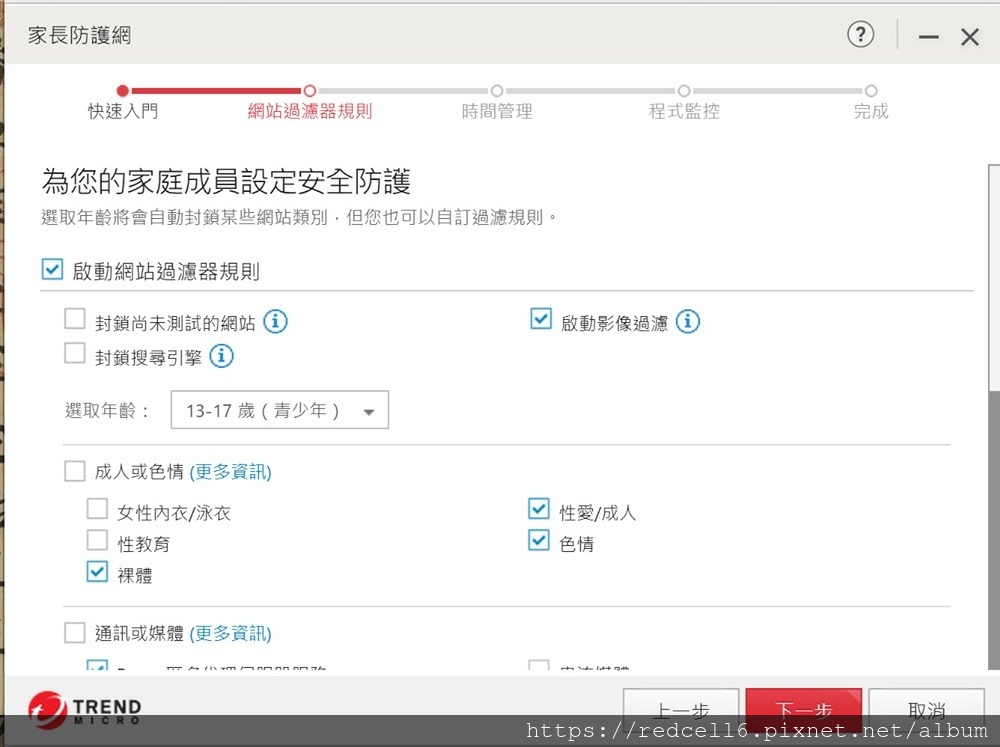Viewport: 1000px width, 747px height.
Task: Show info for 啟動影像過濾
Action: (688, 322)
